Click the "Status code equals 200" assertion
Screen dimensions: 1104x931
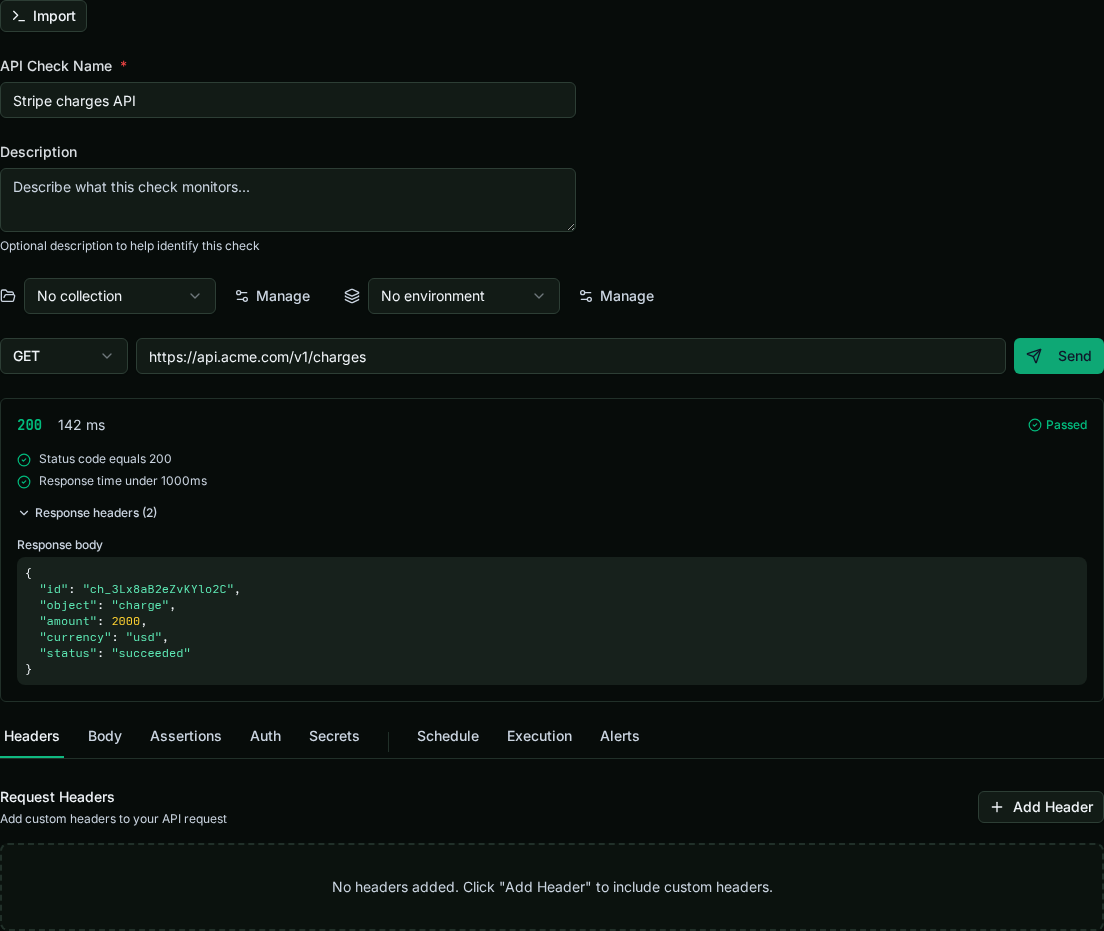[105, 459]
